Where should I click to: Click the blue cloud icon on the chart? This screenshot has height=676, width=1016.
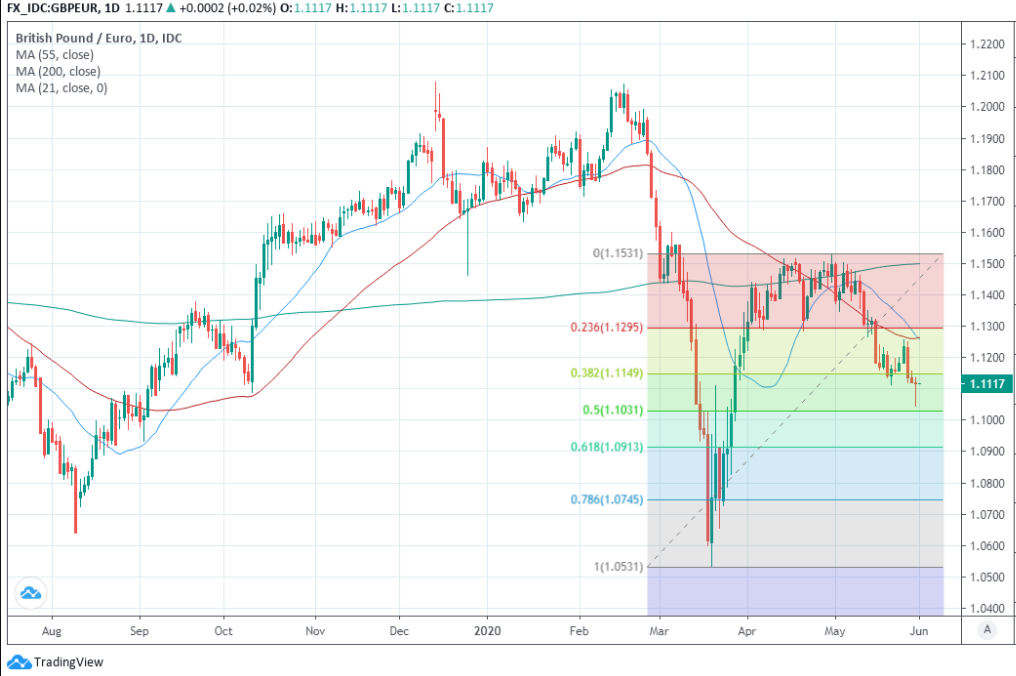(x=32, y=593)
